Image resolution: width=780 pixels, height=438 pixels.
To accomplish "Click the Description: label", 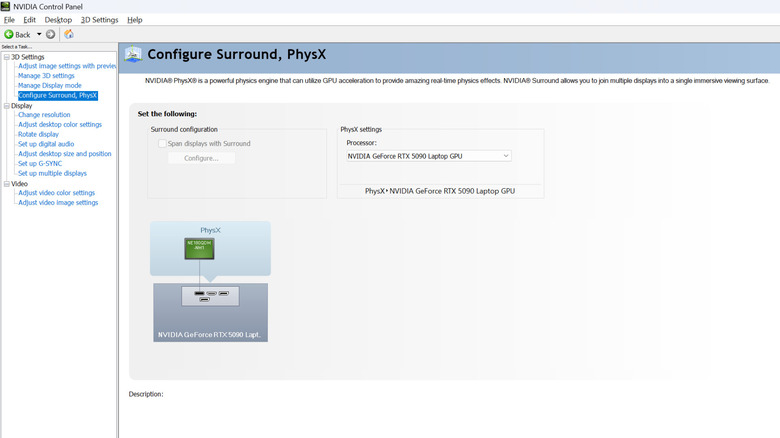I will pos(146,394).
